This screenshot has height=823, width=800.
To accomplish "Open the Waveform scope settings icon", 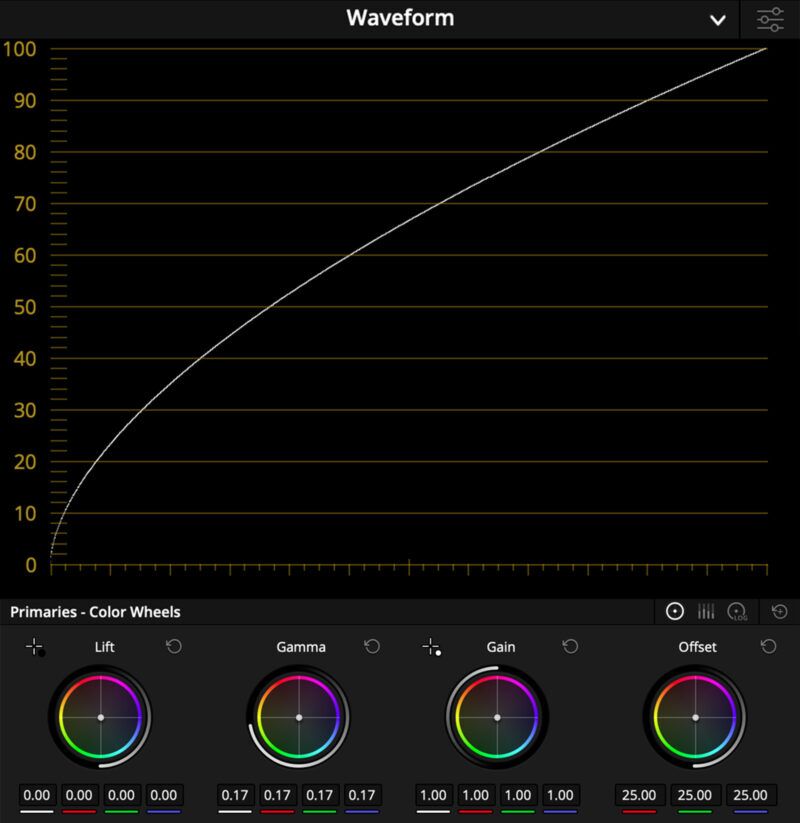I will click(x=770, y=19).
